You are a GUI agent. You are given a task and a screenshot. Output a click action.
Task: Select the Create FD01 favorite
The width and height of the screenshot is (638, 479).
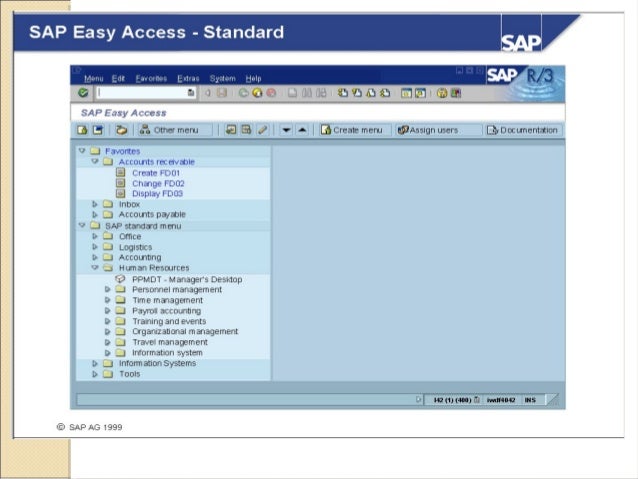[x=156, y=173]
